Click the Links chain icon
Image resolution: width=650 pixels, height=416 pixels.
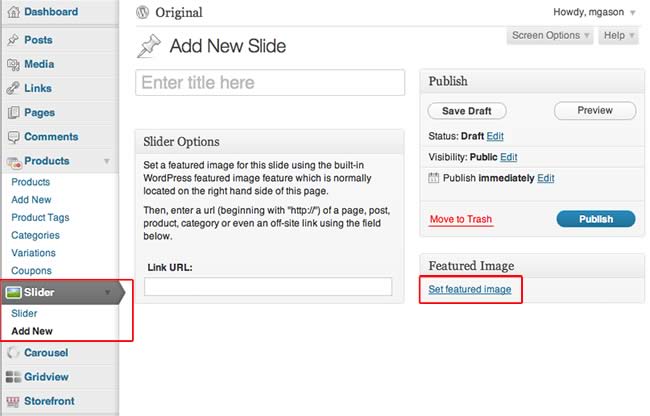13,88
